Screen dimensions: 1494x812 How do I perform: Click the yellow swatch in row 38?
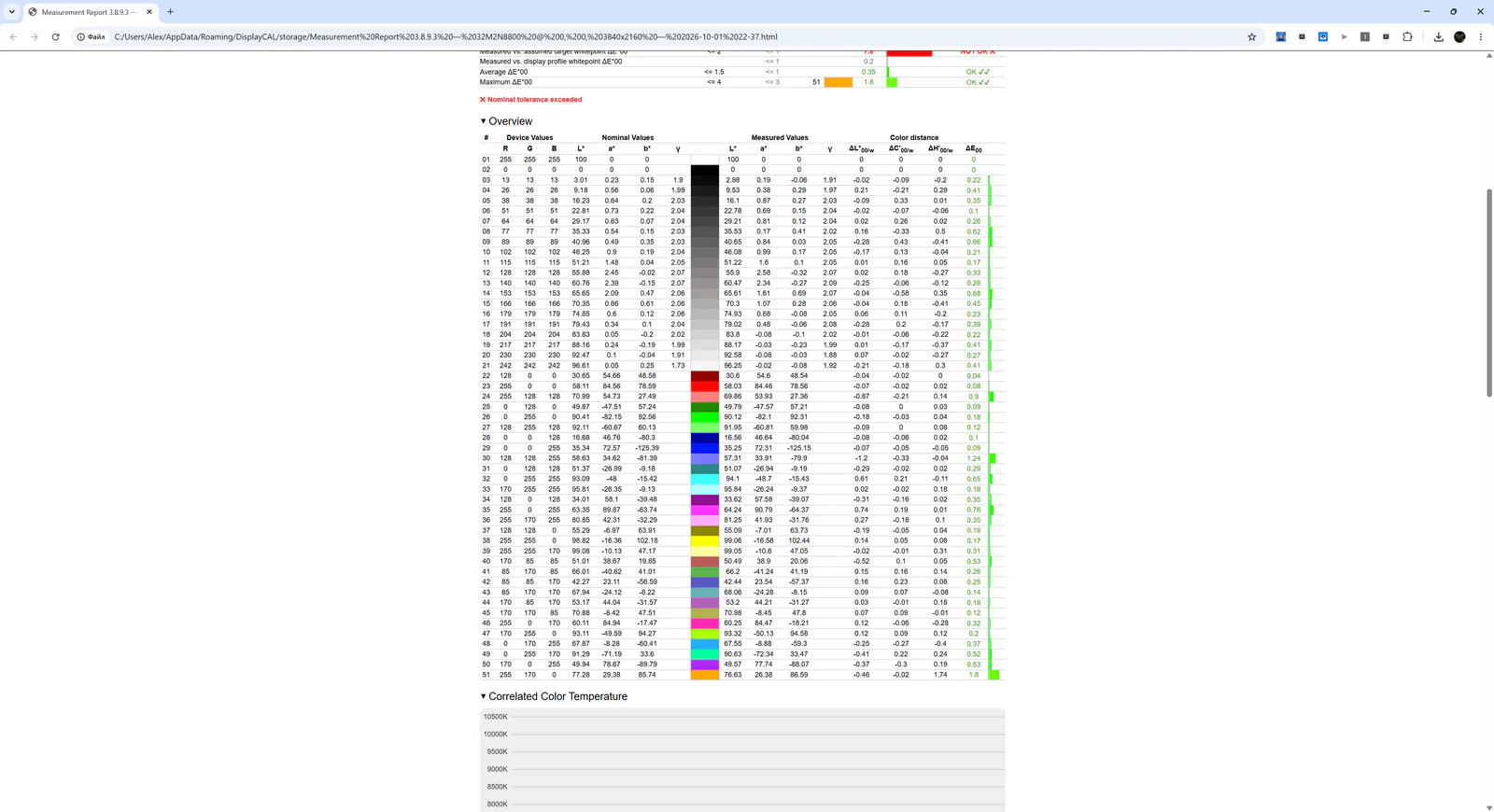705,540
